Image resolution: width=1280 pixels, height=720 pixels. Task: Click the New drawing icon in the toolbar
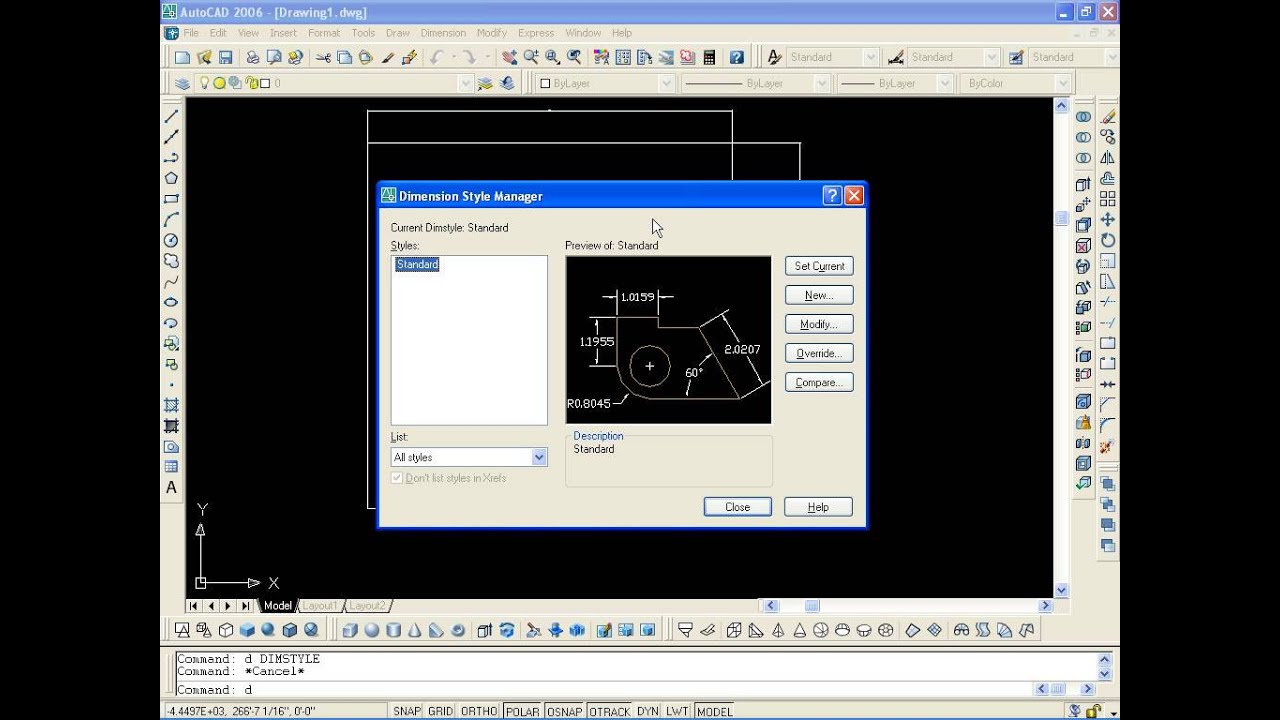point(182,57)
